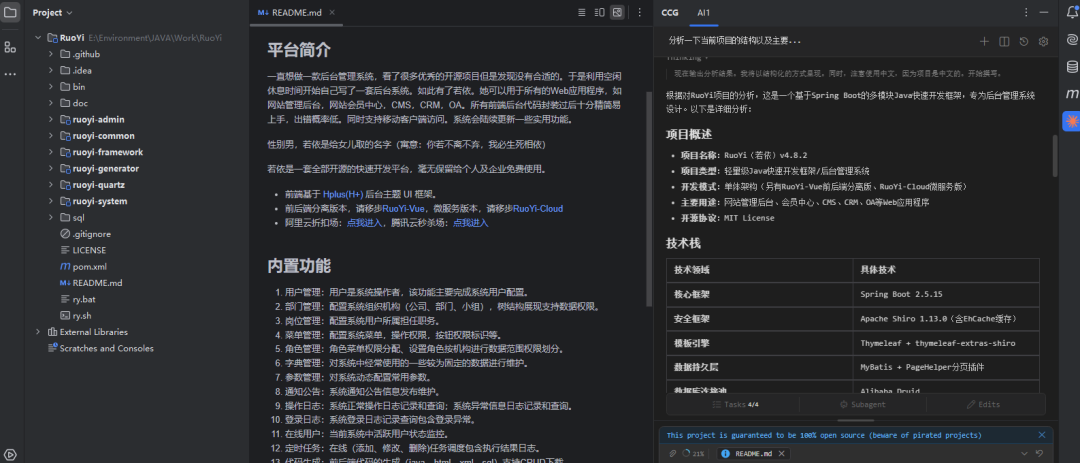Open the Edits tab

(983, 404)
